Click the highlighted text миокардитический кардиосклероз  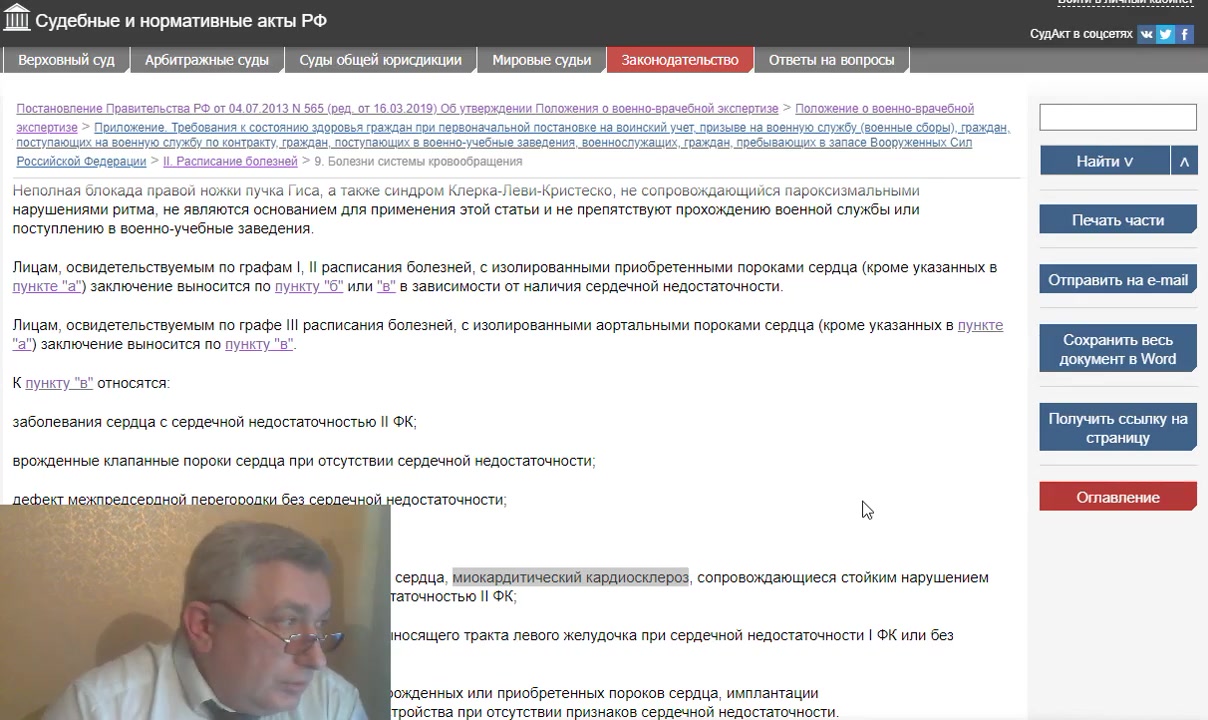point(570,577)
